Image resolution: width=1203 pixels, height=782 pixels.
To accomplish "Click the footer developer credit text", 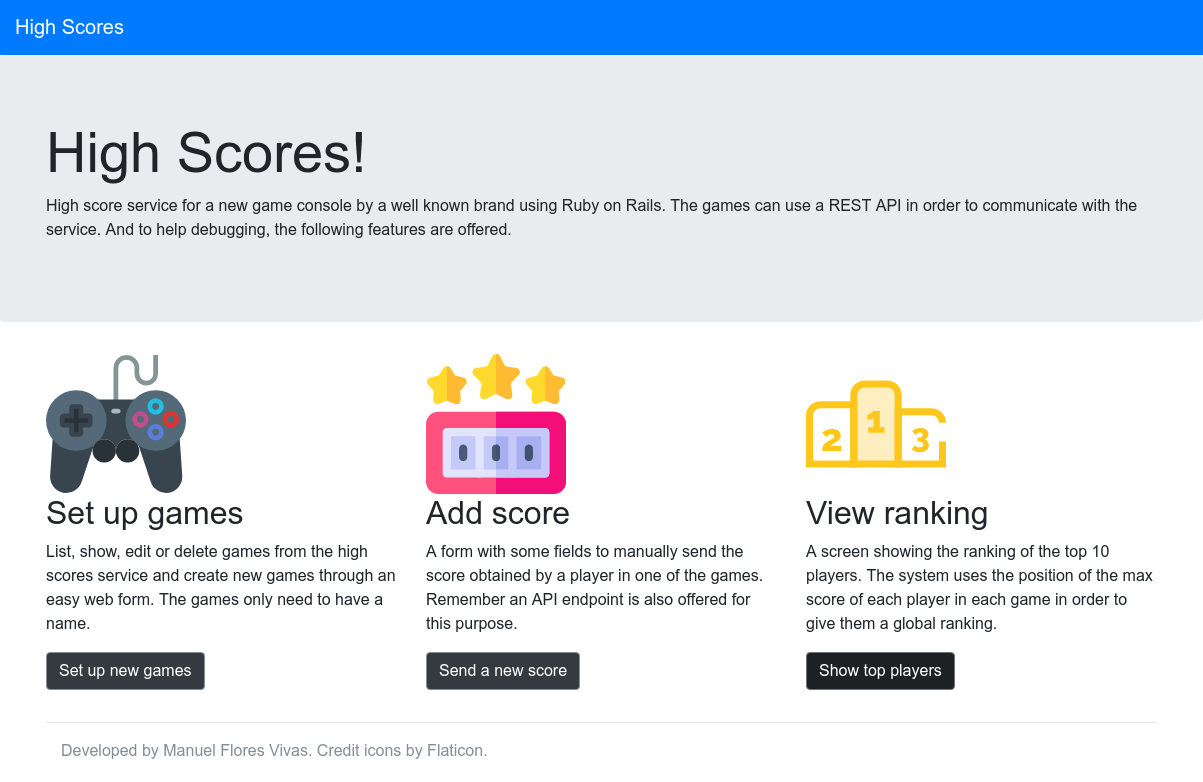I will click(274, 750).
